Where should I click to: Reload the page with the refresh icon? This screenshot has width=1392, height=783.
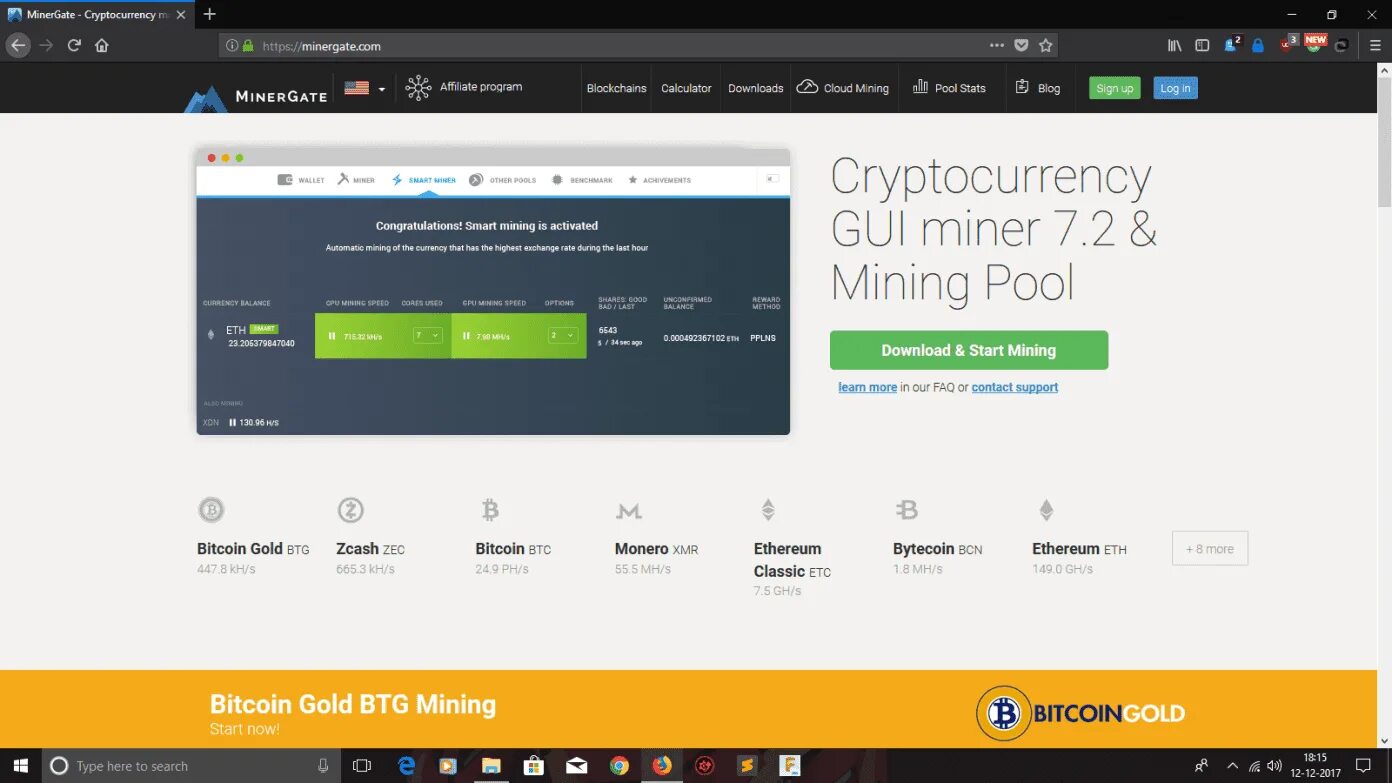tap(74, 45)
